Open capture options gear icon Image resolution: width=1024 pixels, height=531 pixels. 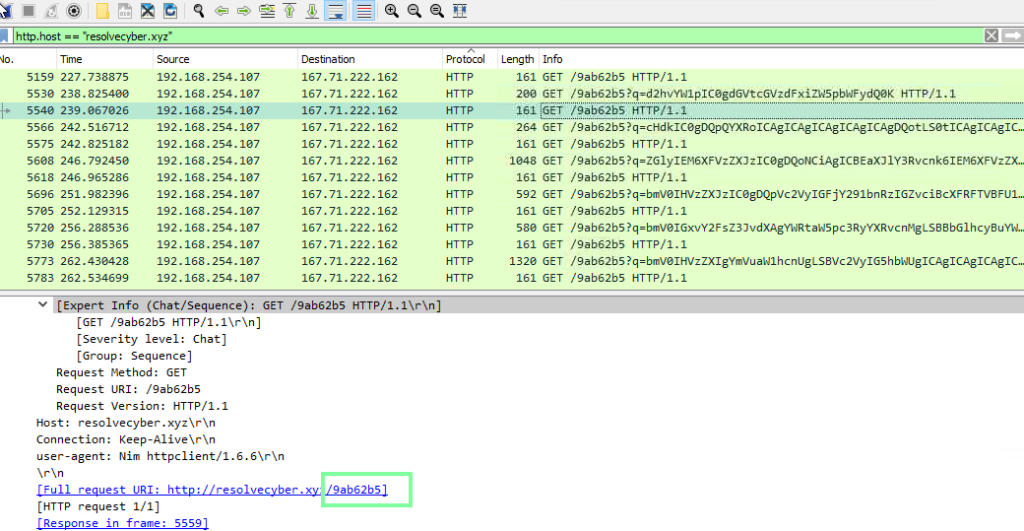point(74,11)
